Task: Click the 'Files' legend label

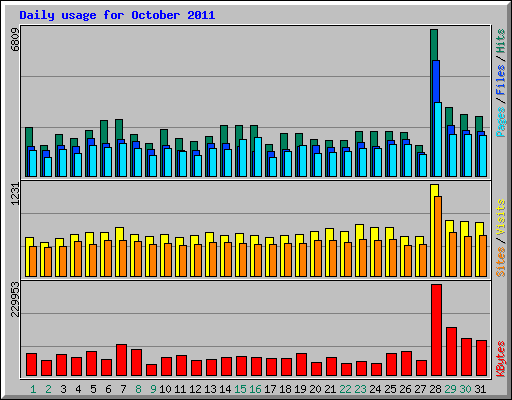Action: 500,80
